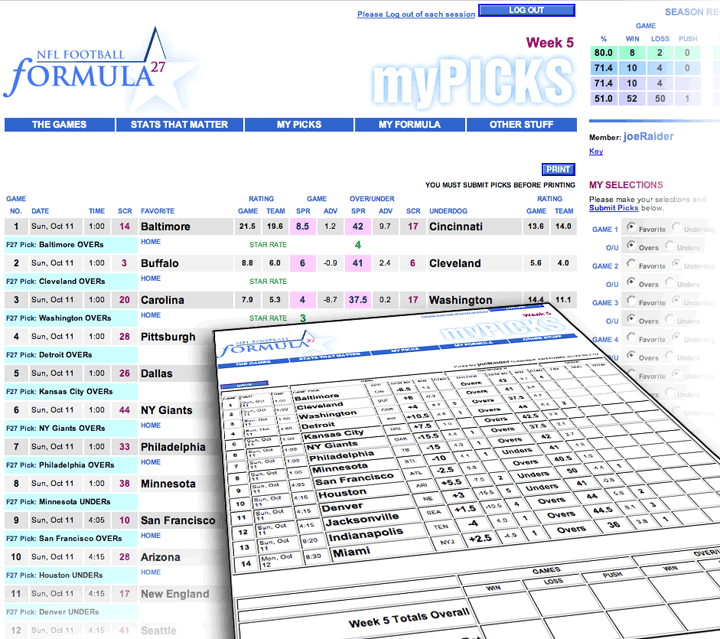This screenshot has height=639, width=720.
Task: Click 'F27 Pick: Minnesota UNDERs' row
Action: [71, 502]
